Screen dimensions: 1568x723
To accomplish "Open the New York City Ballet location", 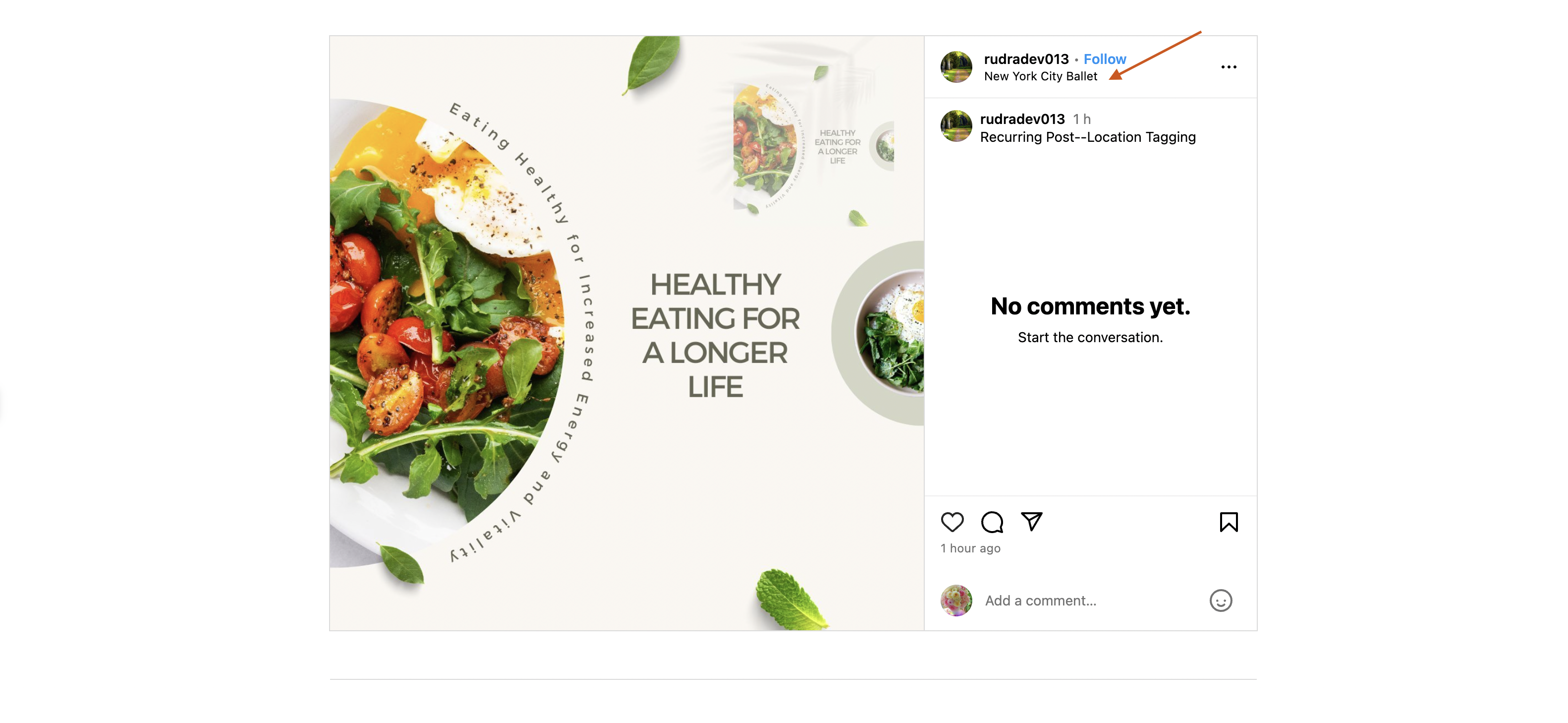I will pyautogui.click(x=1040, y=76).
